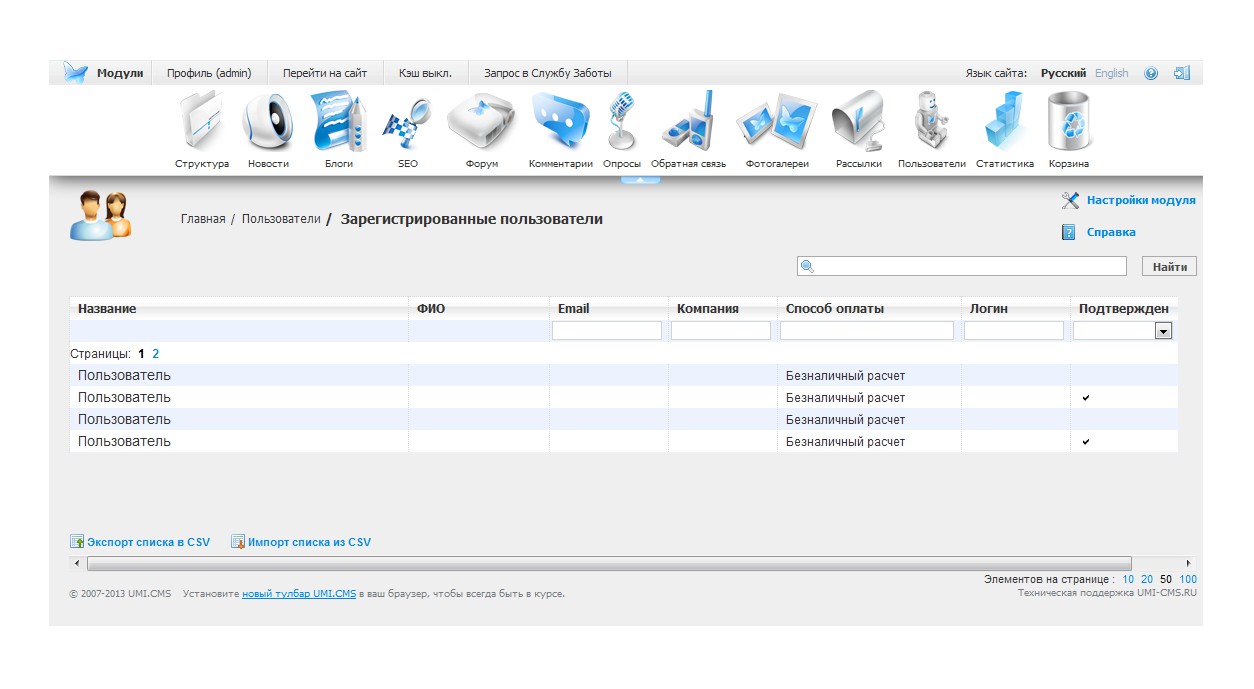Viewport: 1254px width, 689px height.
Task: Sort by Логин column header
Action: pyautogui.click(x=989, y=309)
